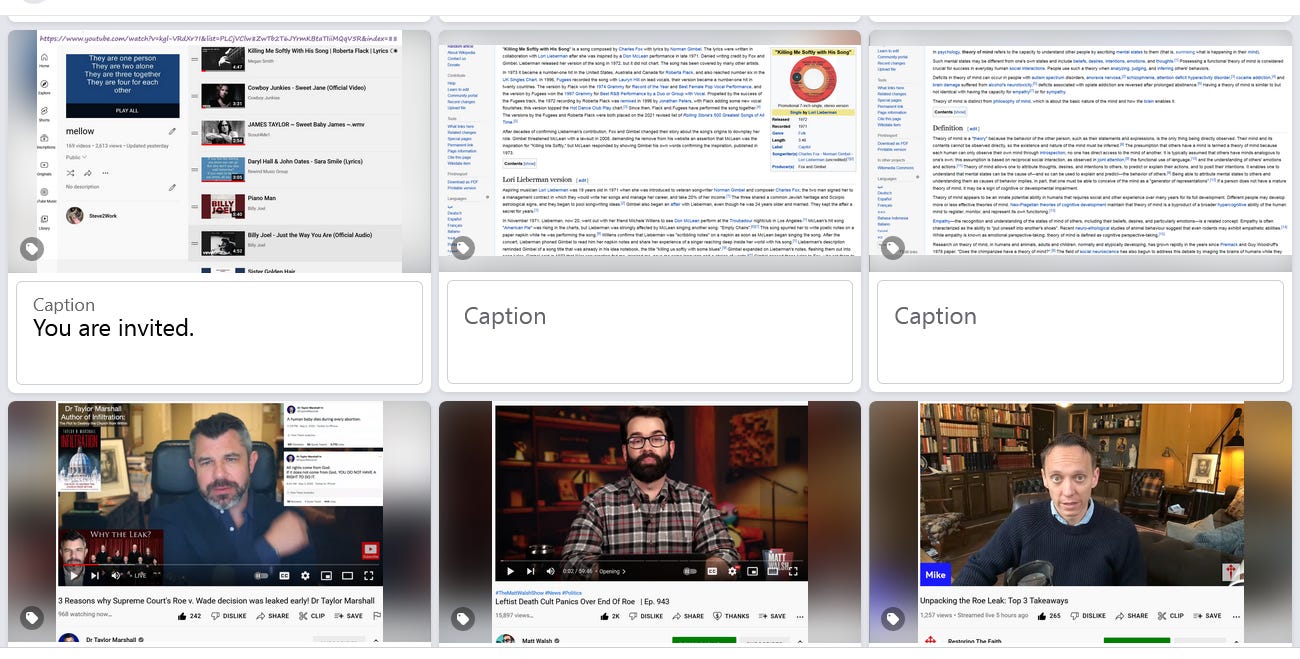Open the Leftist Death Cult Panics thumbnail
1300x659 pixels.
tap(650, 522)
